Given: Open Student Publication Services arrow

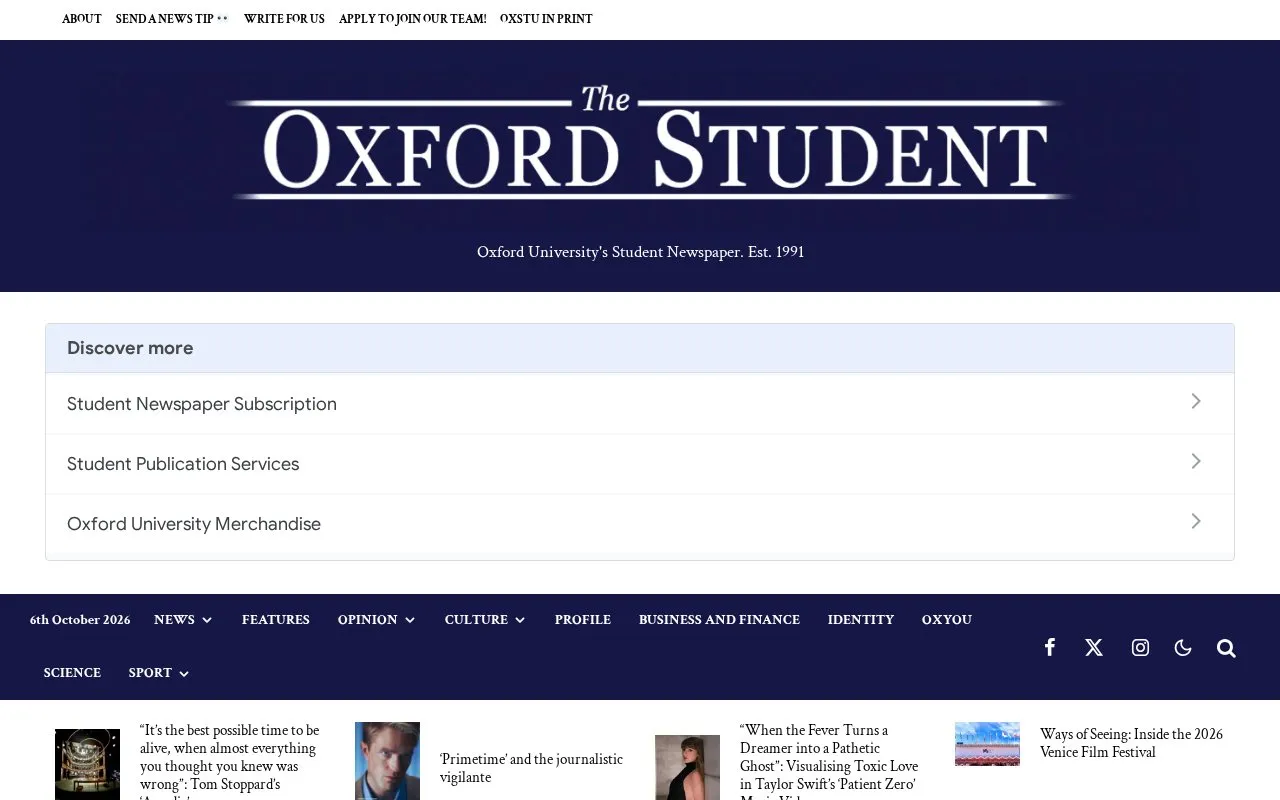Looking at the screenshot, I should pos(1196,461).
